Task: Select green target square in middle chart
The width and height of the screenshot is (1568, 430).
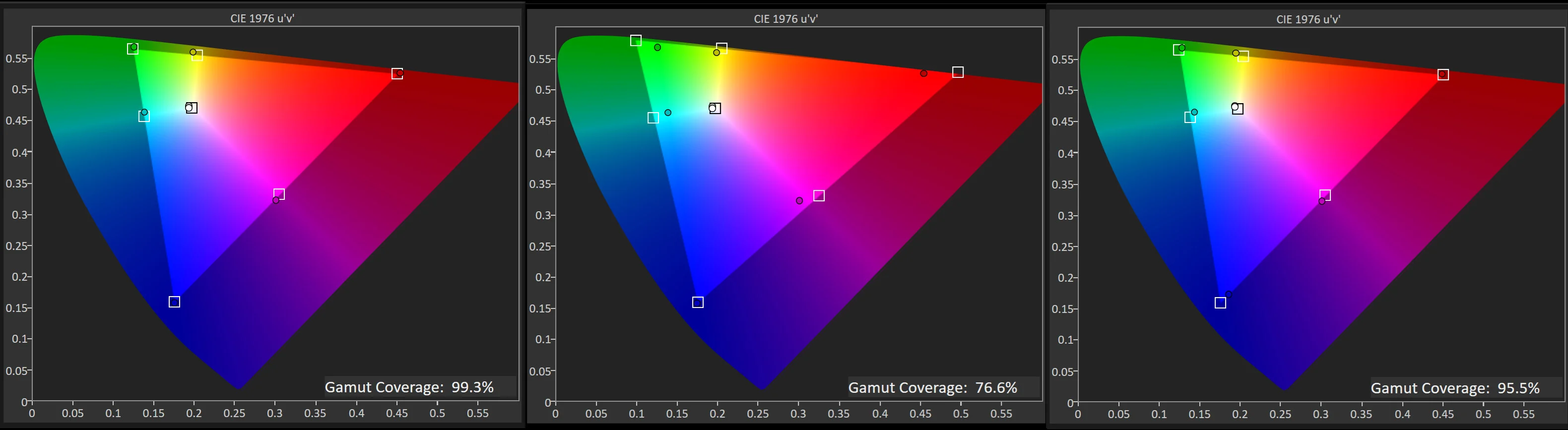Action: [636, 41]
